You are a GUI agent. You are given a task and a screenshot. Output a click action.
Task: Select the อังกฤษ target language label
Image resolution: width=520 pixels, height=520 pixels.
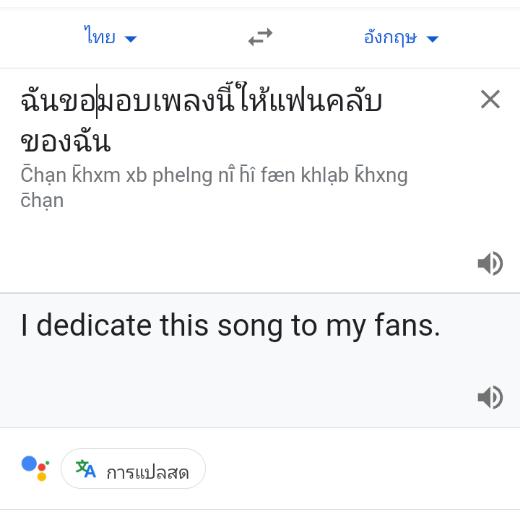(x=390, y=37)
